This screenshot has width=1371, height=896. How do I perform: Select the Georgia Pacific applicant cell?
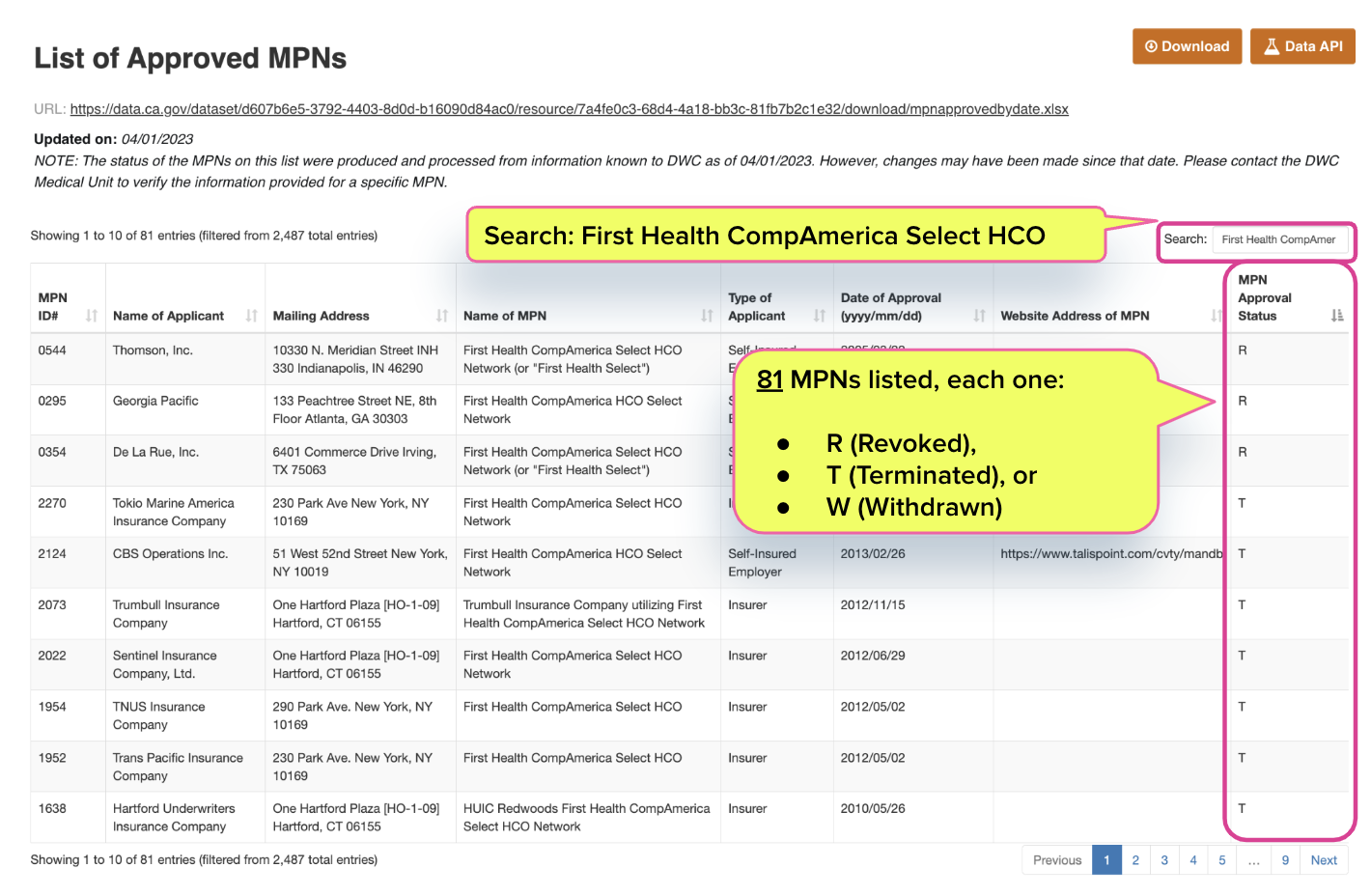pyautogui.click(x=184, y=410)
